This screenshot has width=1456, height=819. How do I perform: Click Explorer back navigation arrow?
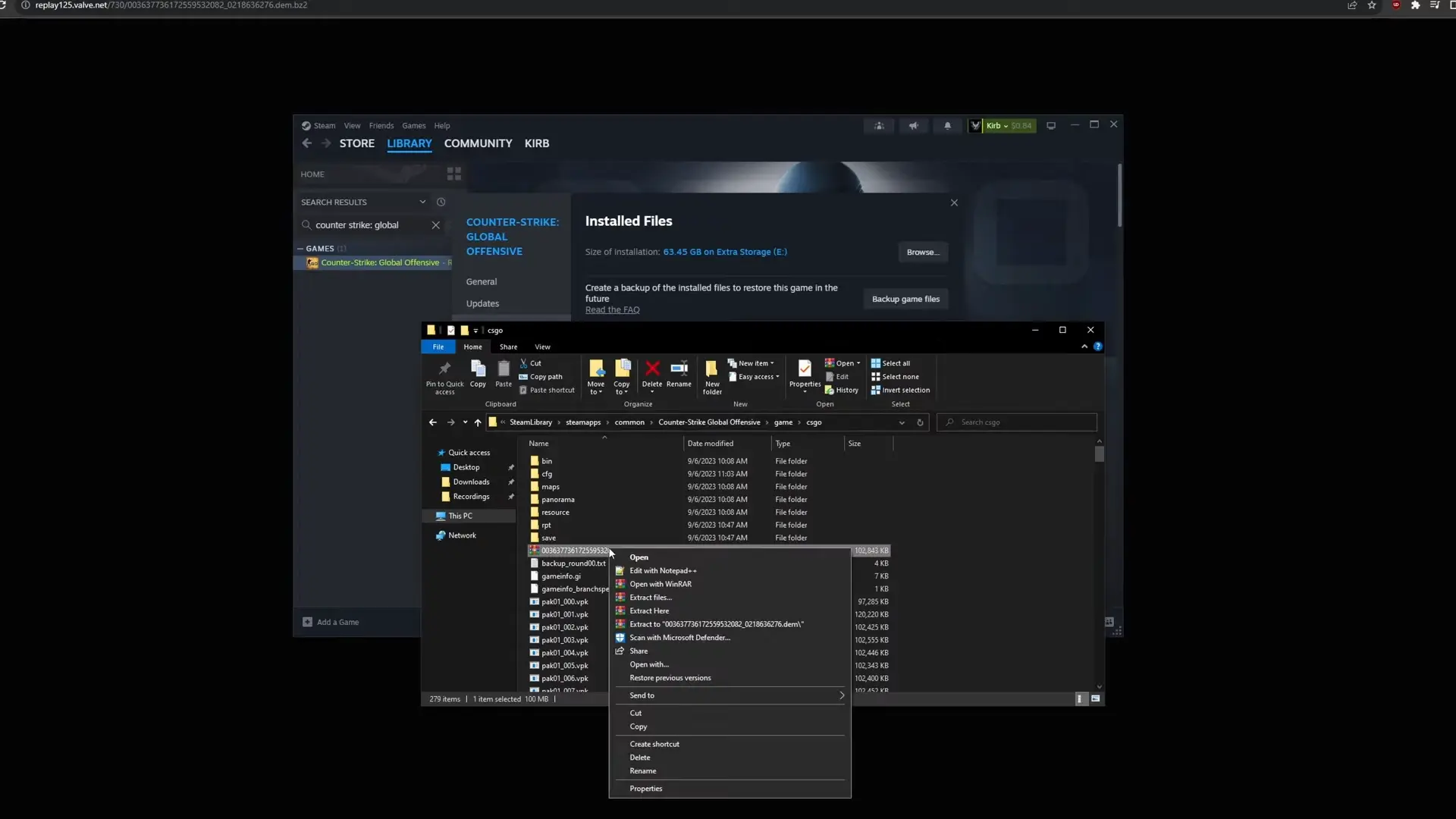tap(432, 422)
